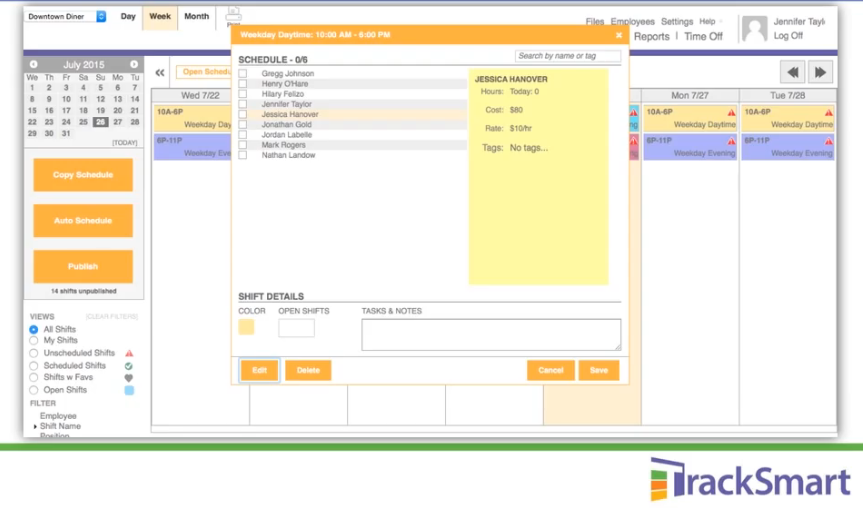Click the Print icon in the toolbar
Screen dimensions: 863x508
click(x=233, y=15)
